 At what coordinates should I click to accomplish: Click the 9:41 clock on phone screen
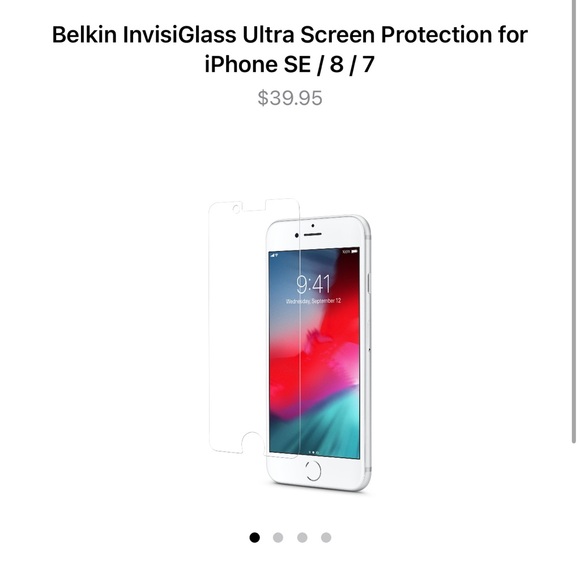coord(313,284)
